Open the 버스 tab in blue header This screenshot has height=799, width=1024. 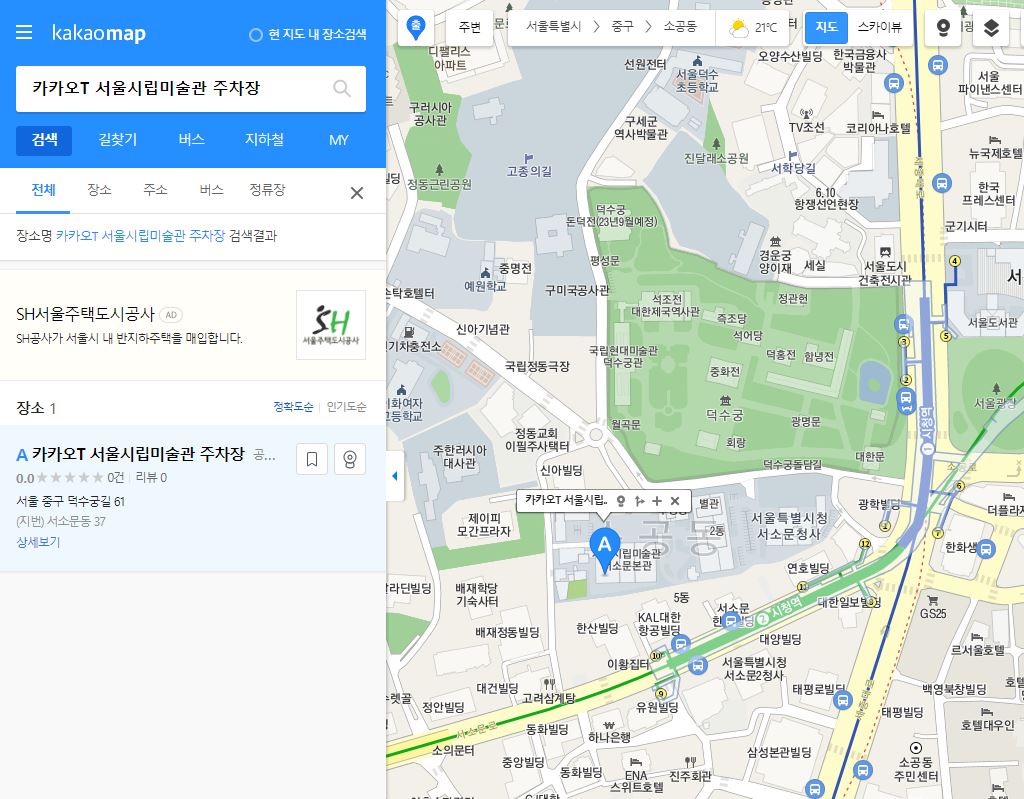[x=191, y=140]
